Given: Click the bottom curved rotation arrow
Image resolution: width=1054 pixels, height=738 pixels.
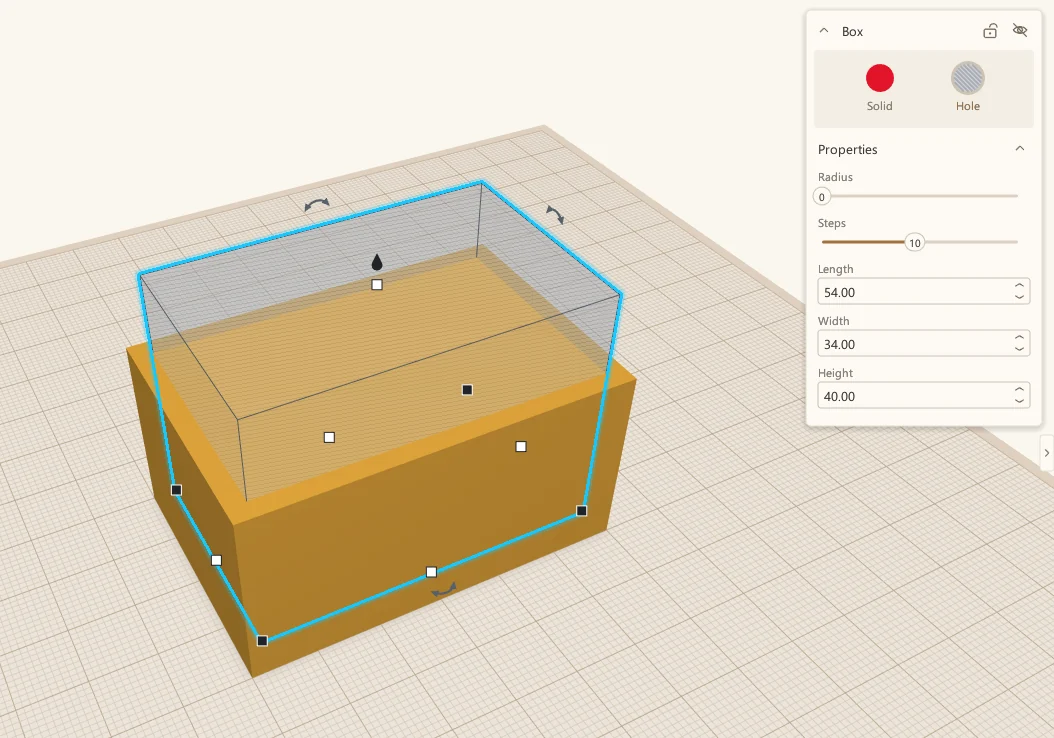Looking at the screenshot, I should 444,590.
